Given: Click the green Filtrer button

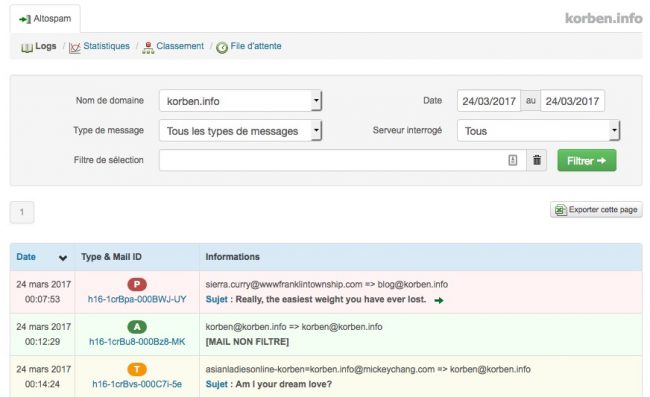Looking at the screenshot, I should [x=587, y=160].
